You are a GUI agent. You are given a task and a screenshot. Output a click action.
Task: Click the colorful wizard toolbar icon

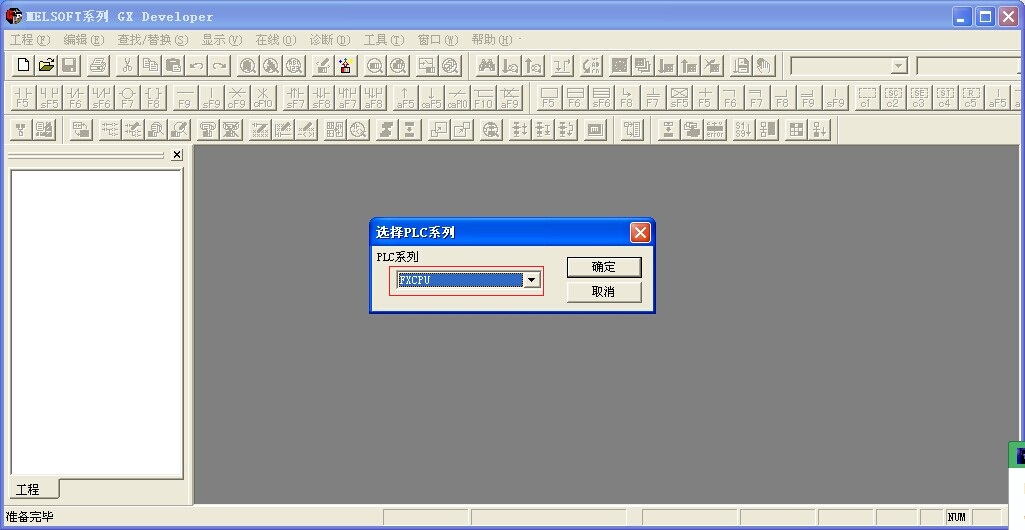click(x=346, y=65)
